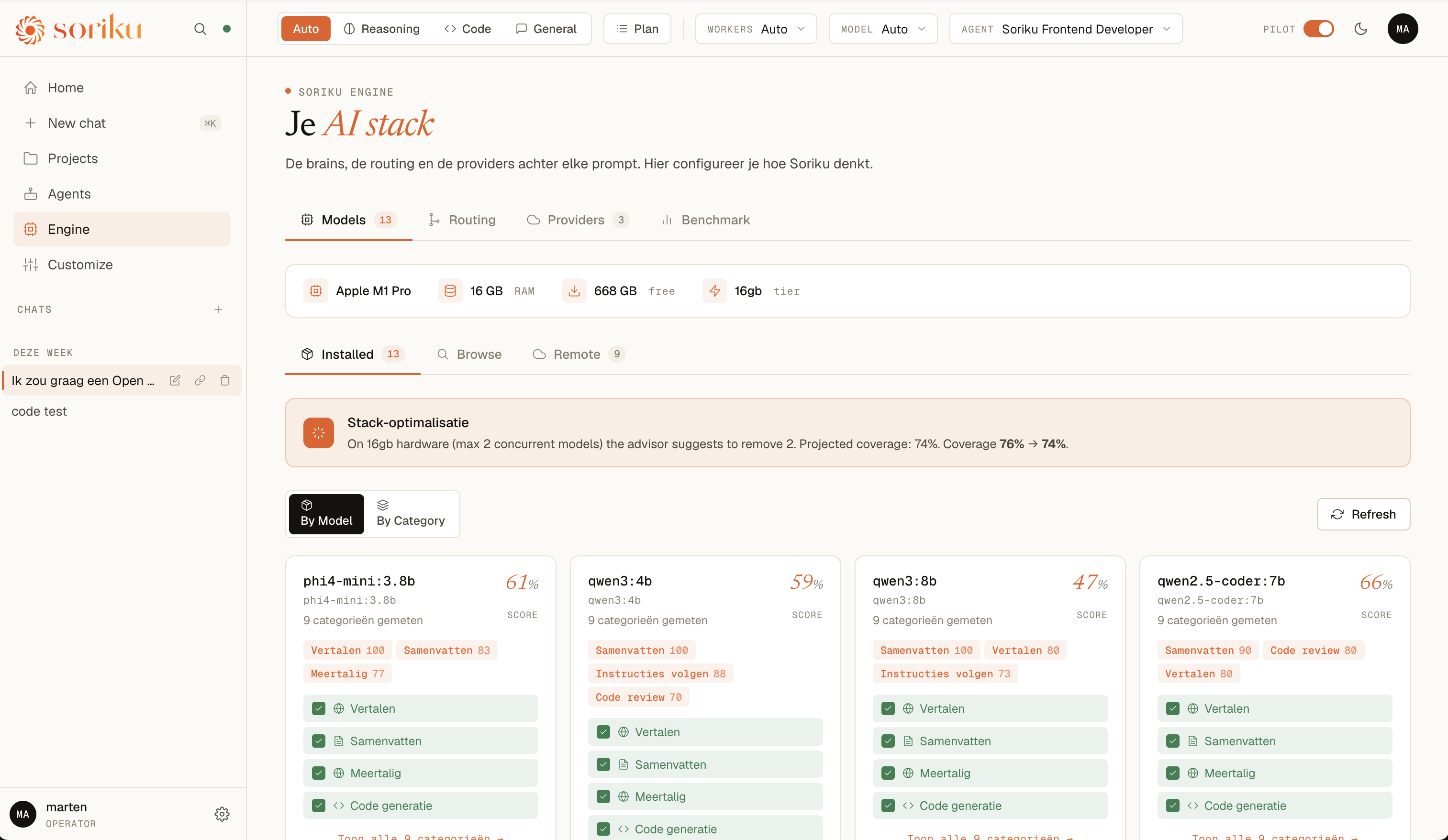Click the Soriku logo
Viewport: 1448px width, 840px height.
coord(79,29)
